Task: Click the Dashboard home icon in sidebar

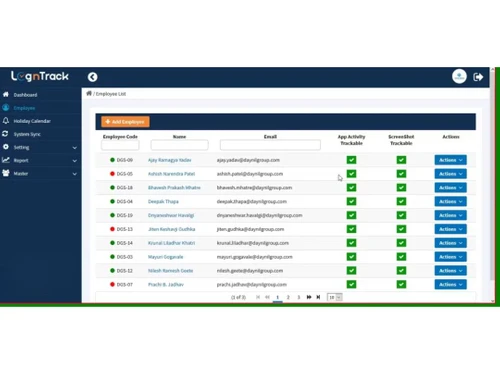Action: 6,95
